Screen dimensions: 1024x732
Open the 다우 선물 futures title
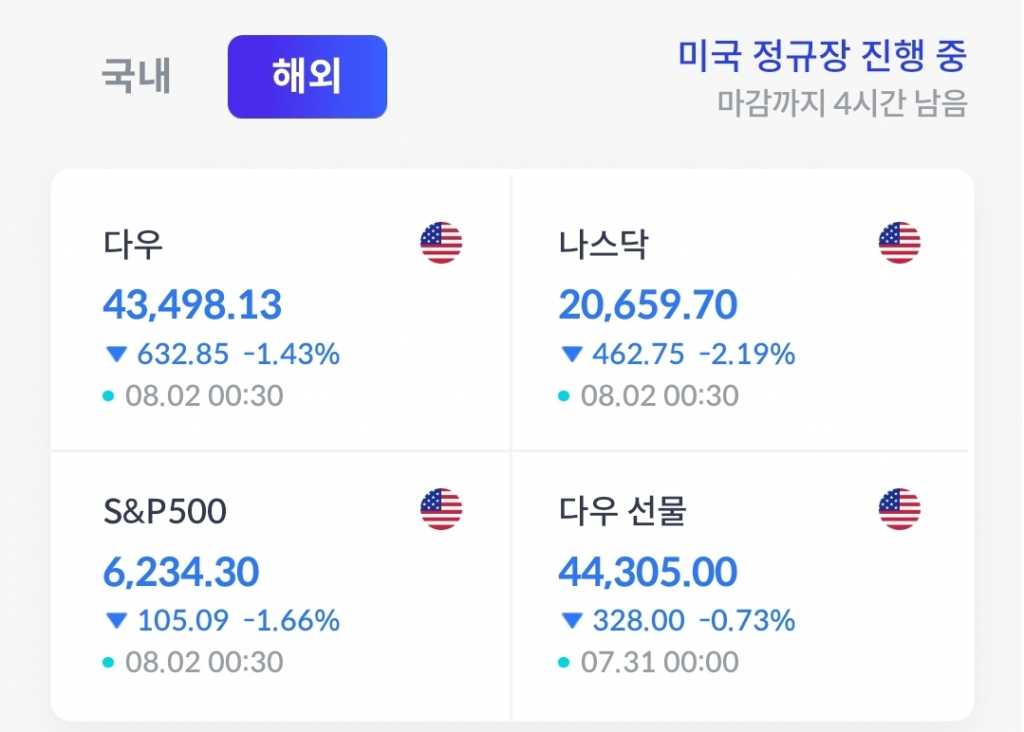click(623, 512)
